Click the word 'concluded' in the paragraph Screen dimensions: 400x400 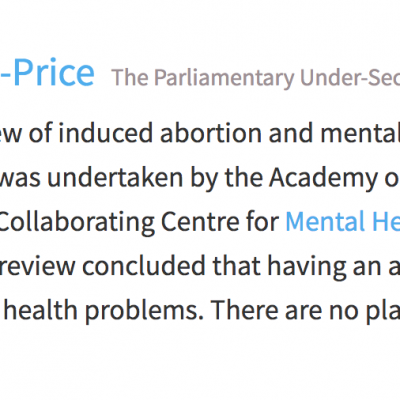[x=144, y=266]
